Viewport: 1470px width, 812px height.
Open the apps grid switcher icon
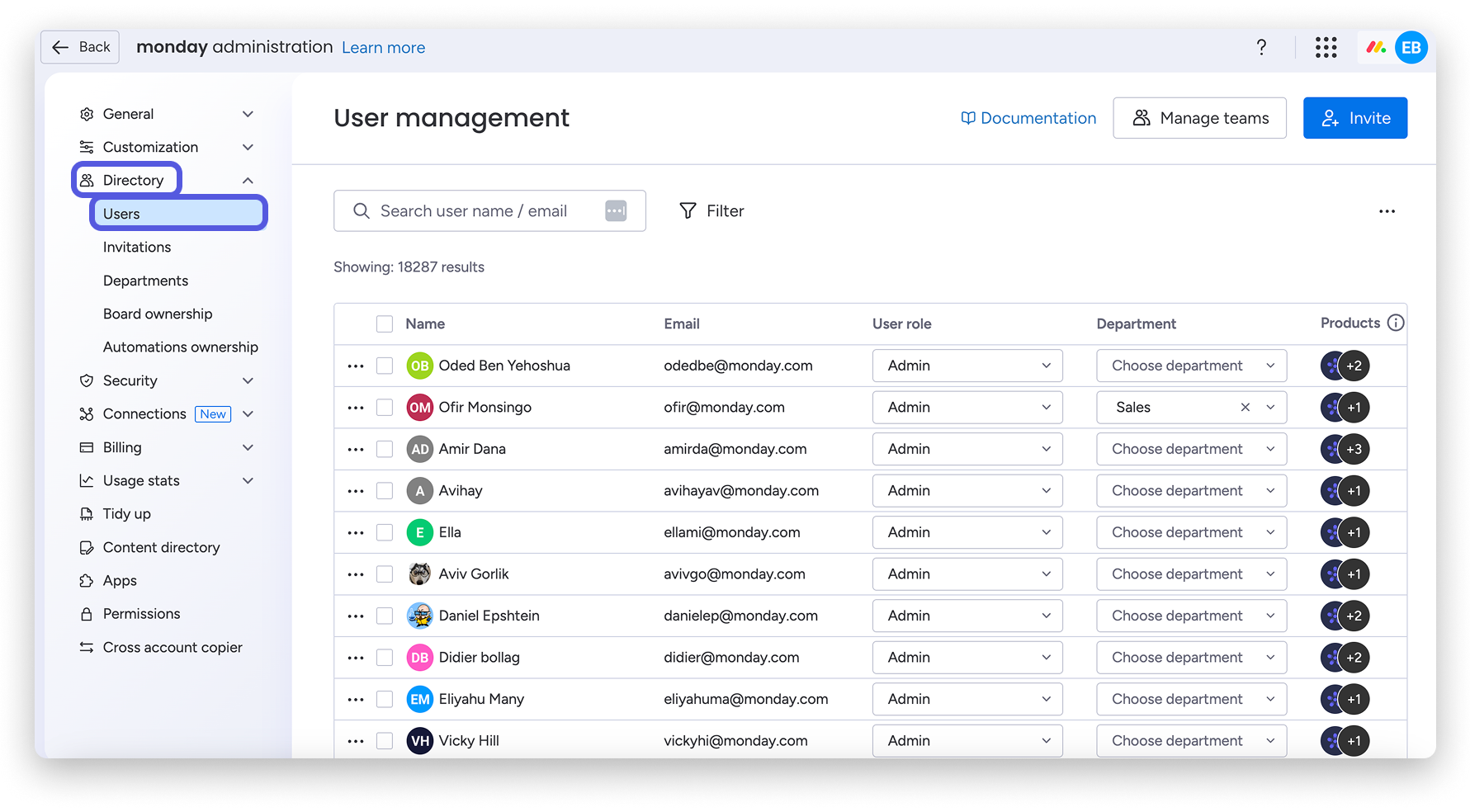(x=1326, y=48)
